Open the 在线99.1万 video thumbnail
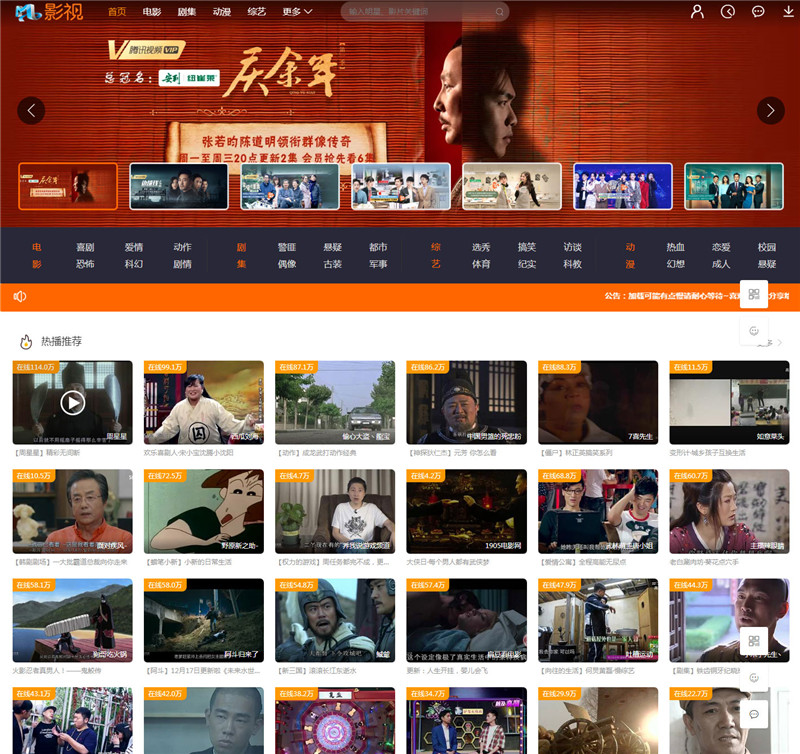Viewport: 800px width, 754px height. (204, 402)
